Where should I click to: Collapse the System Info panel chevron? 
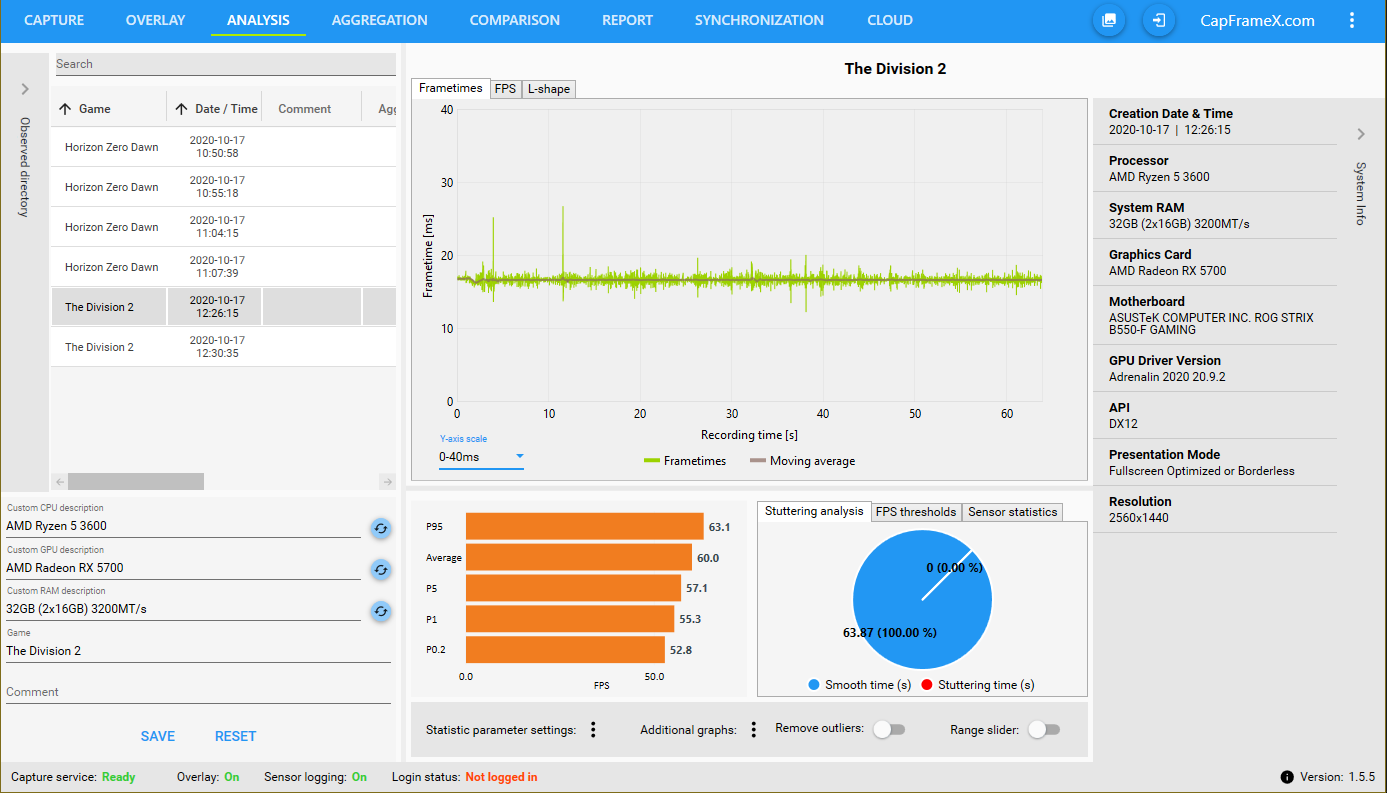(x=1361, y=134)
